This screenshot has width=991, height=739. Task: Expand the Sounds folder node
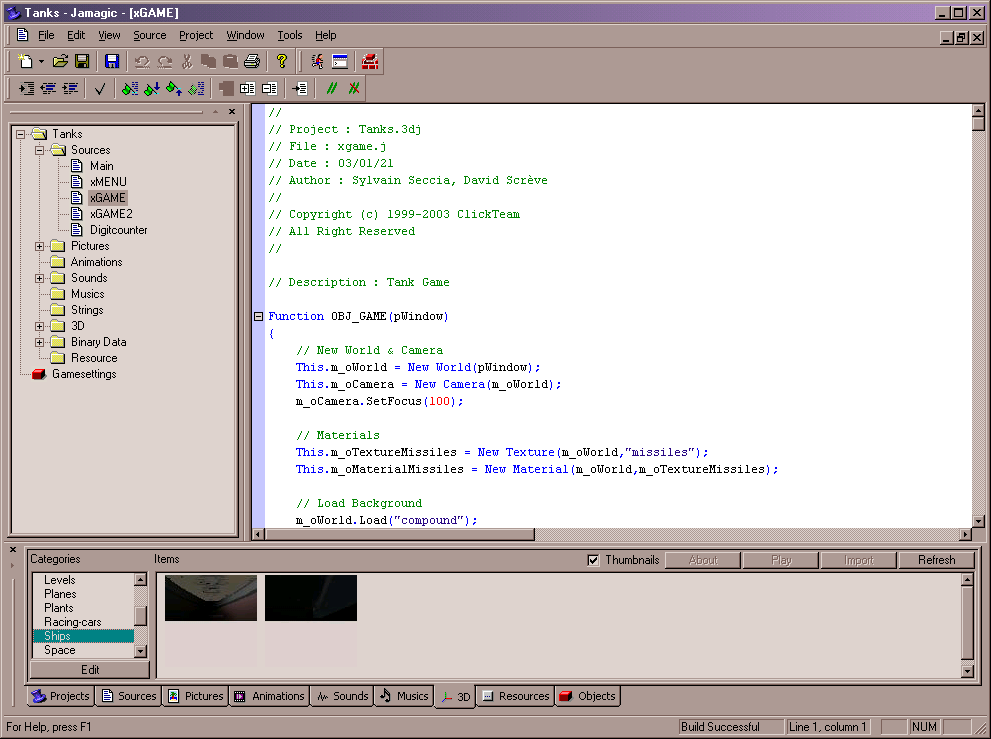40,278
